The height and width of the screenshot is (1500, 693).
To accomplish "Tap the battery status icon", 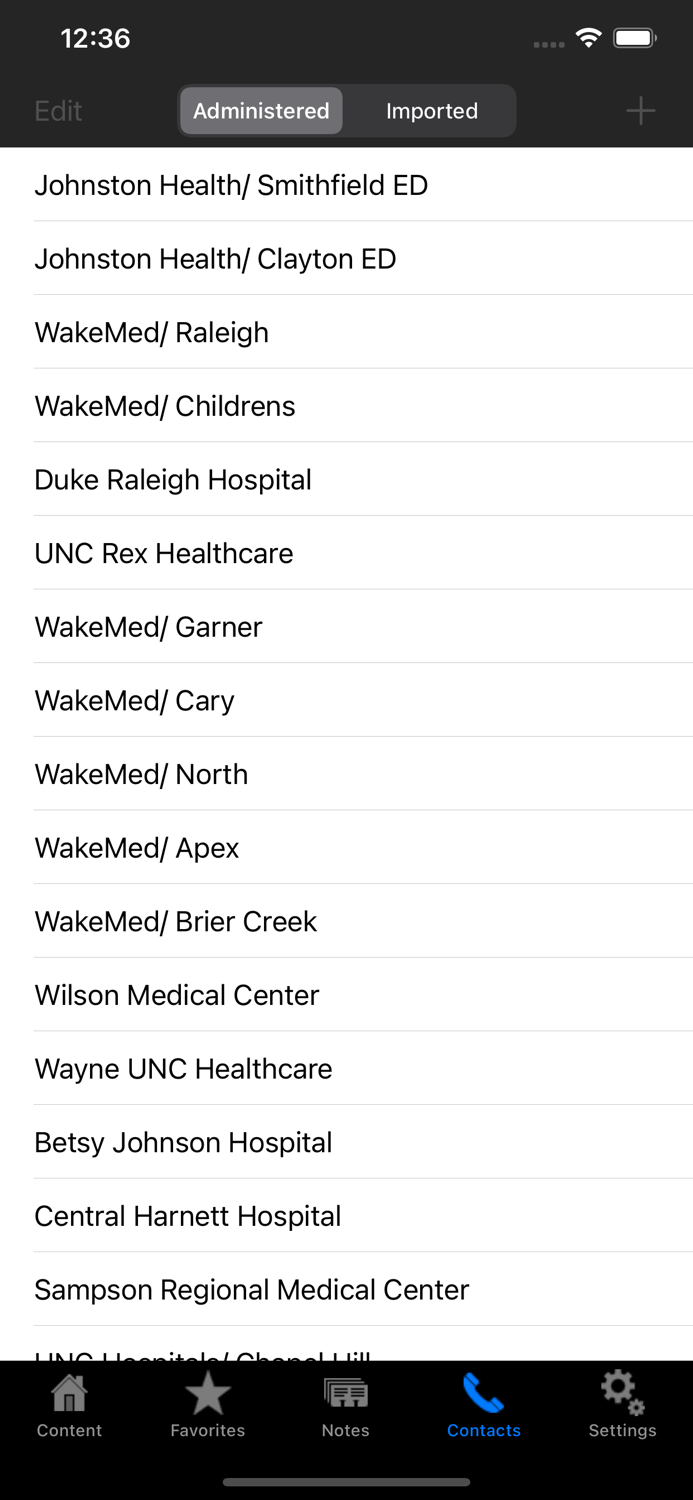I will click(x=634, y=37).
